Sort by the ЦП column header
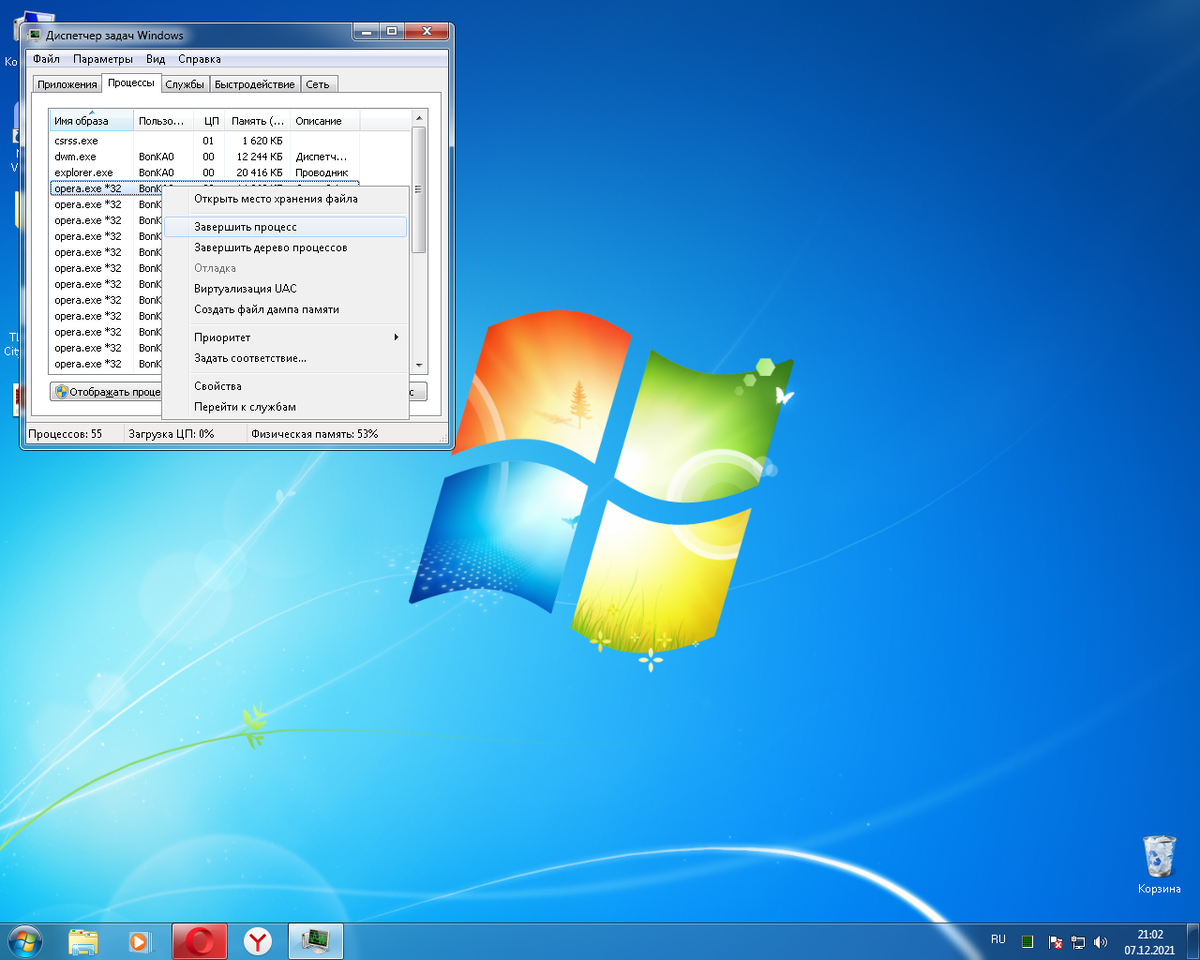 [209, 121]
